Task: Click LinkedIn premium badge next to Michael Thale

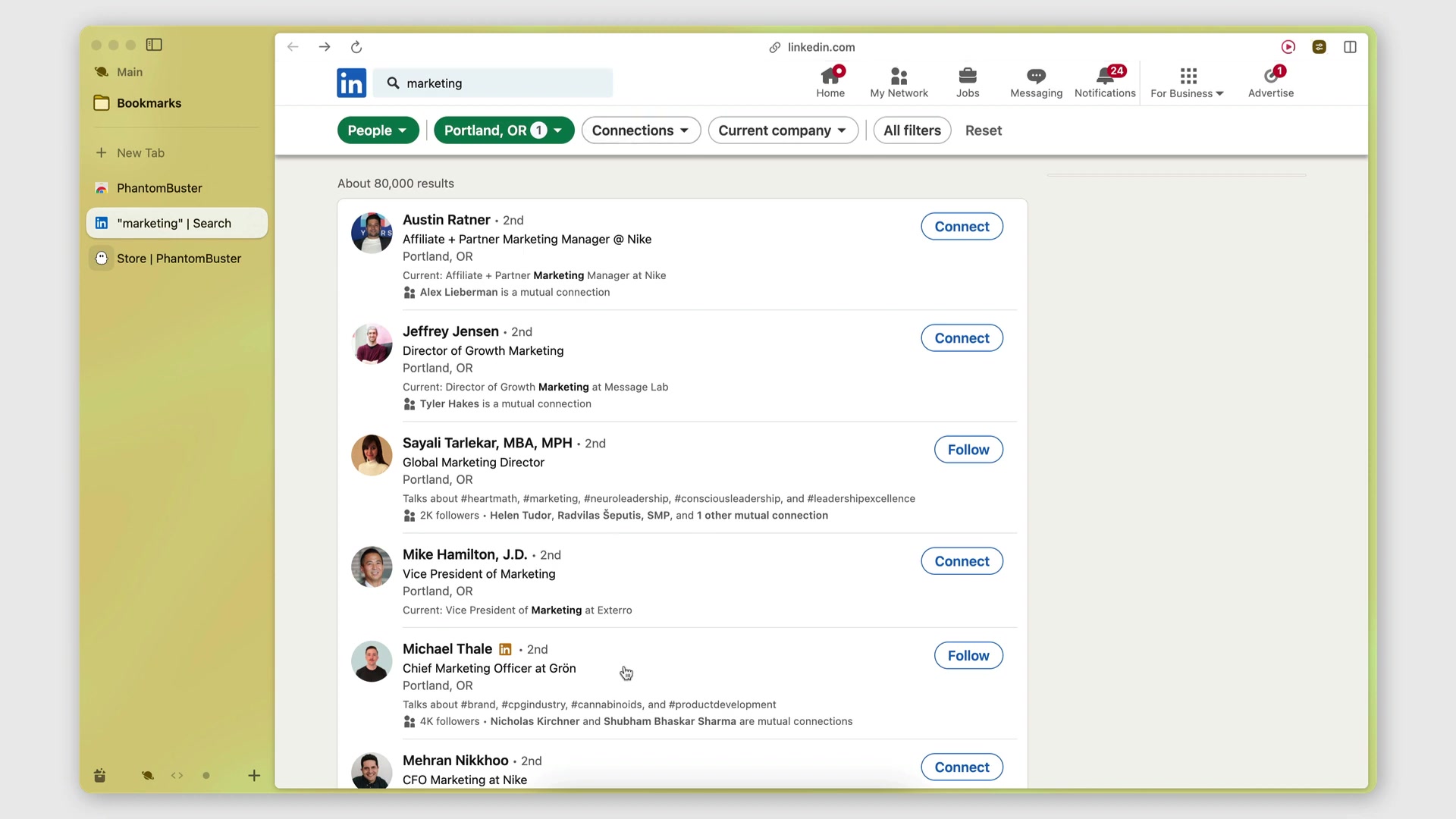Action: coord(505,650)
